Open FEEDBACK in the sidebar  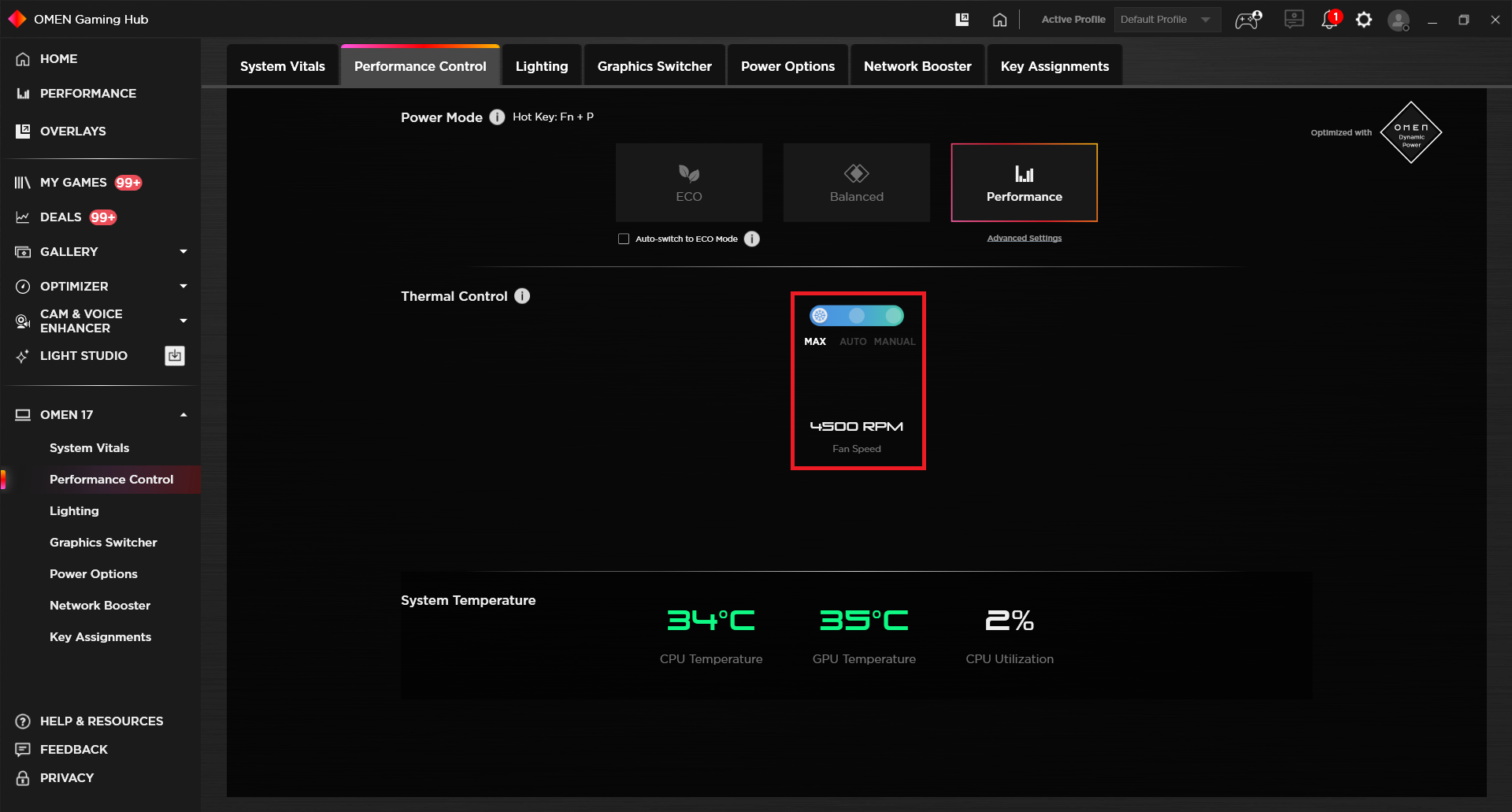click(73, 749)
